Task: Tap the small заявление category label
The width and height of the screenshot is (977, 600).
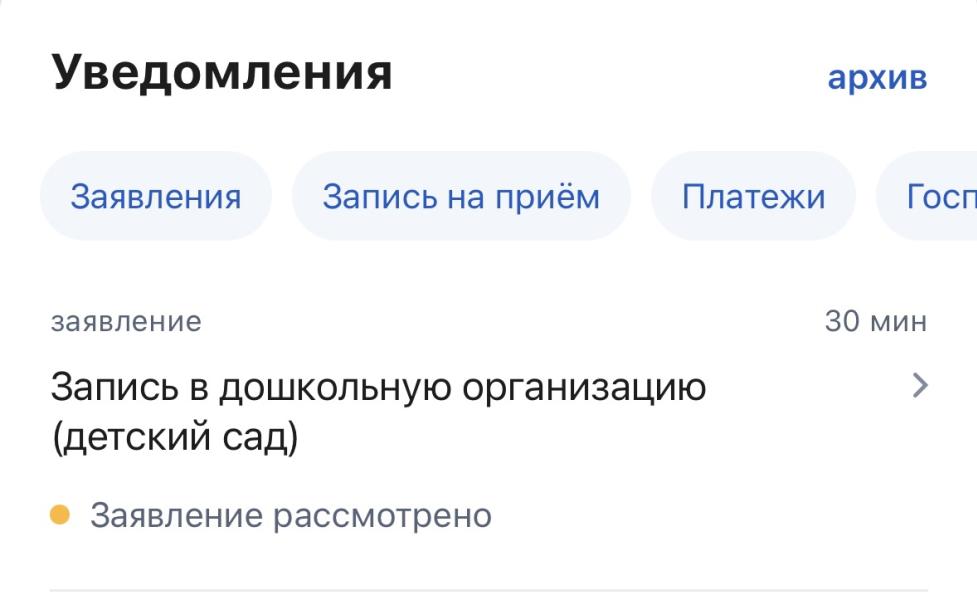Action: tap(126, 322)
